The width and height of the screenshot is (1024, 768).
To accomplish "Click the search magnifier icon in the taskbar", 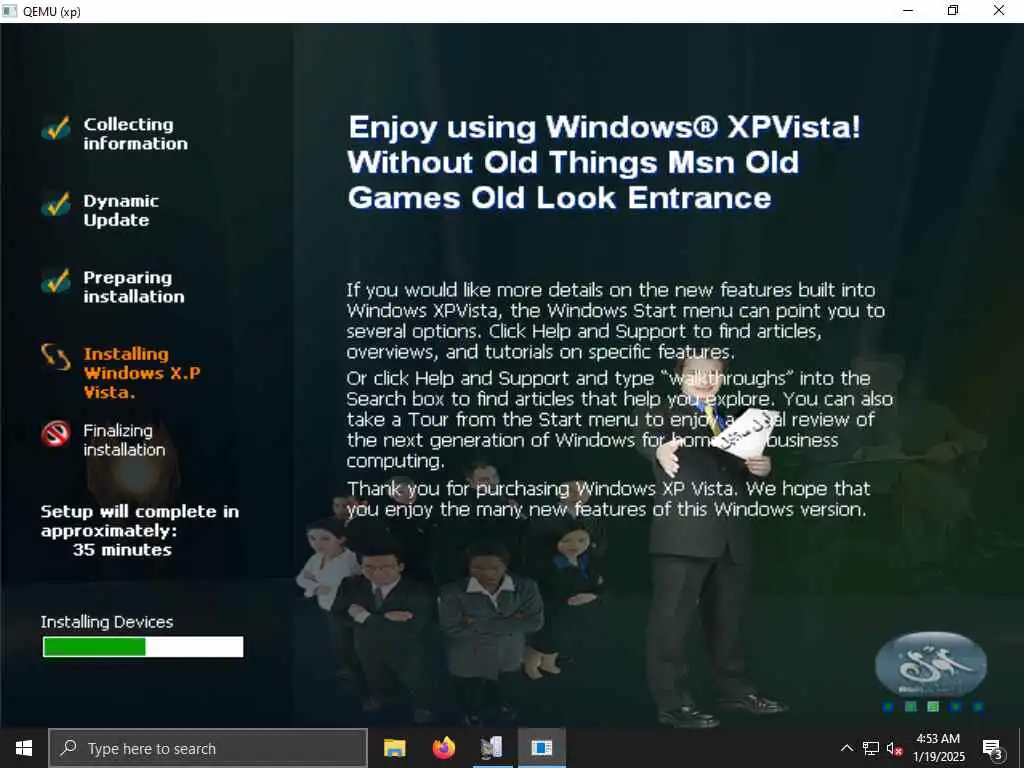I will point(69,748).
